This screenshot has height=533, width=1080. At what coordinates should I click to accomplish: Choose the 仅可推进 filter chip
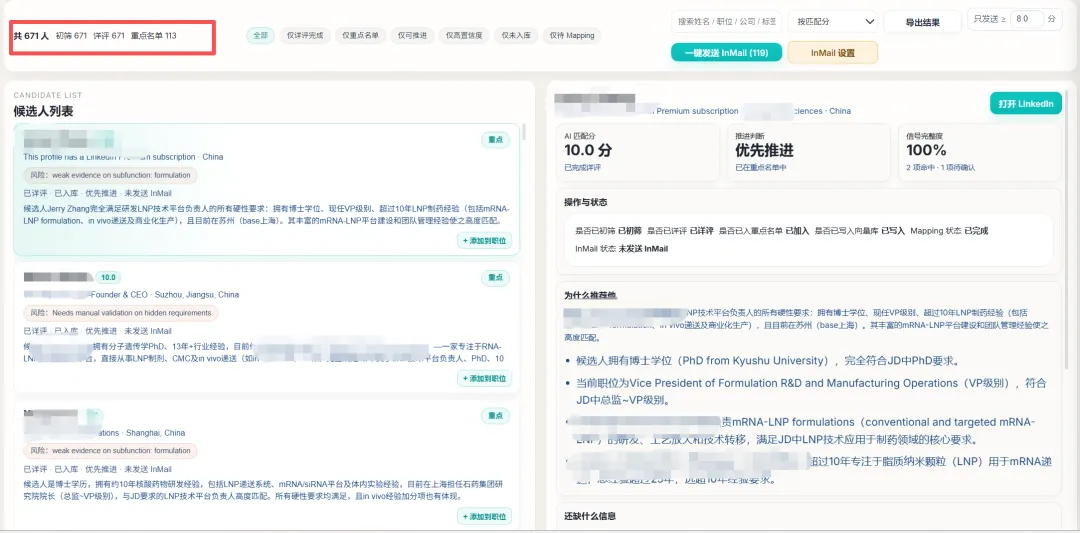pos(412,35)
